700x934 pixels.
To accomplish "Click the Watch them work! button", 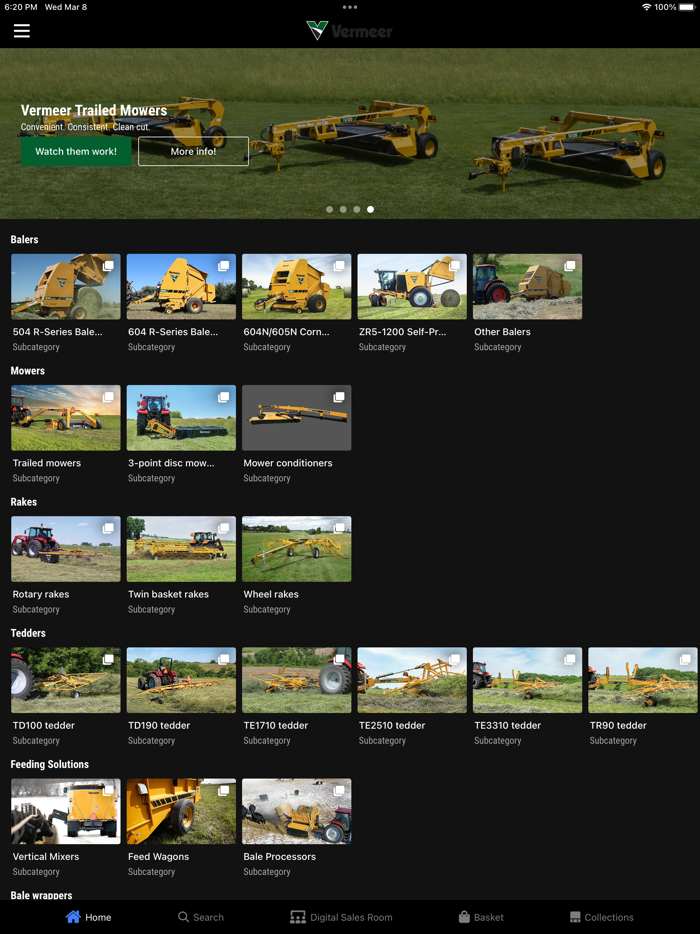I will (76, 151).
